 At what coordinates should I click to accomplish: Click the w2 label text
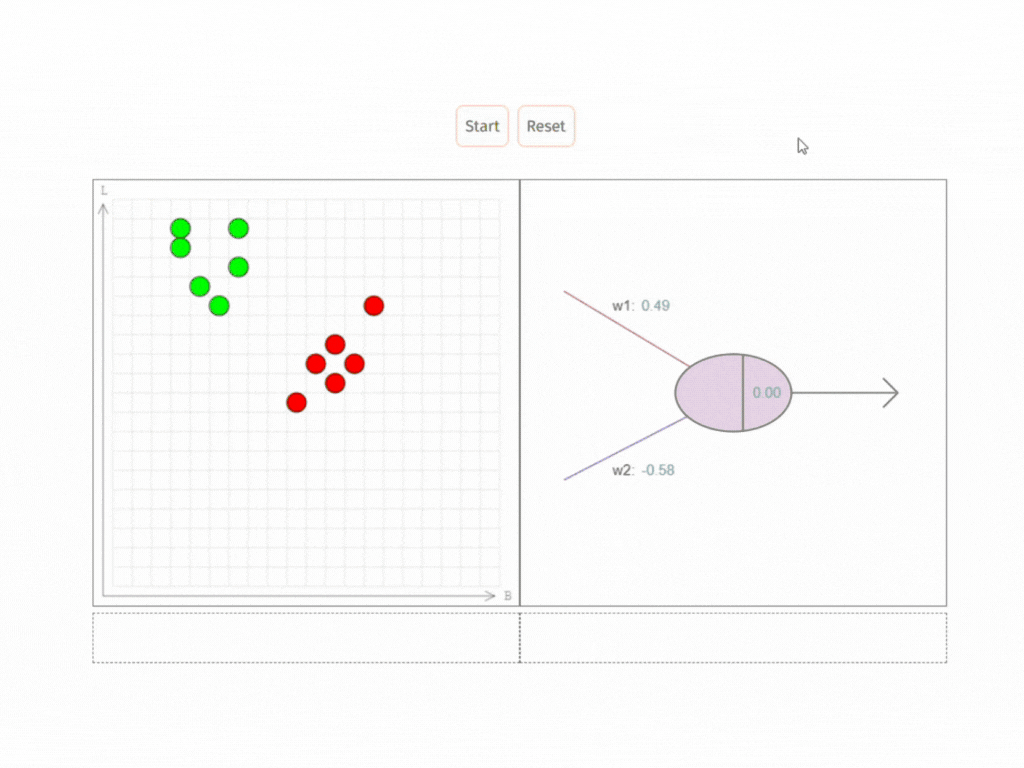(623, 470)
